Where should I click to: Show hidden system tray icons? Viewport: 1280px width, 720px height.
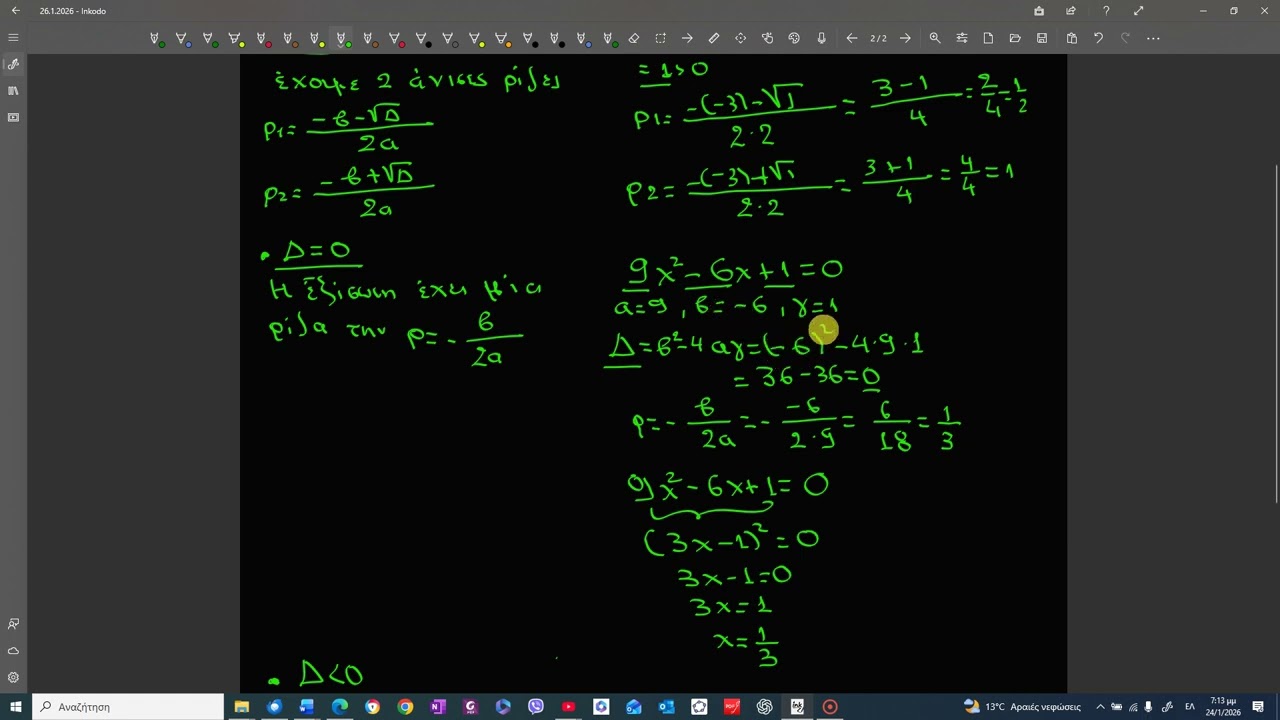1100,707
